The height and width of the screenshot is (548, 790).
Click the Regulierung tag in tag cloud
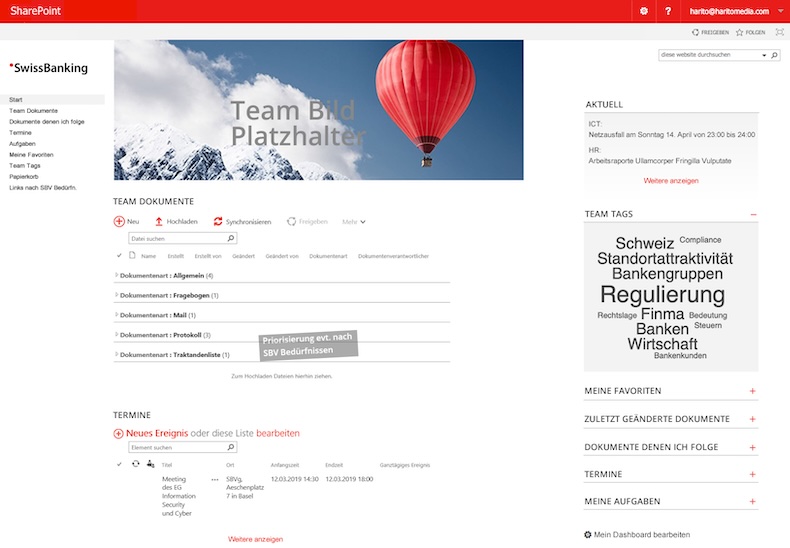(x=662, y=295)
